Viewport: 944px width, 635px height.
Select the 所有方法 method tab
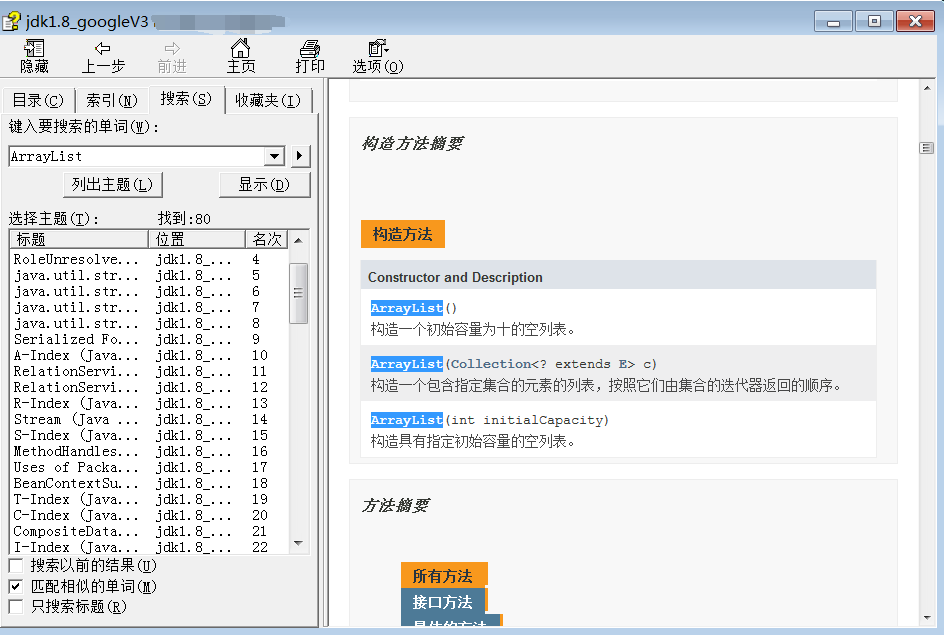point(444,575)
